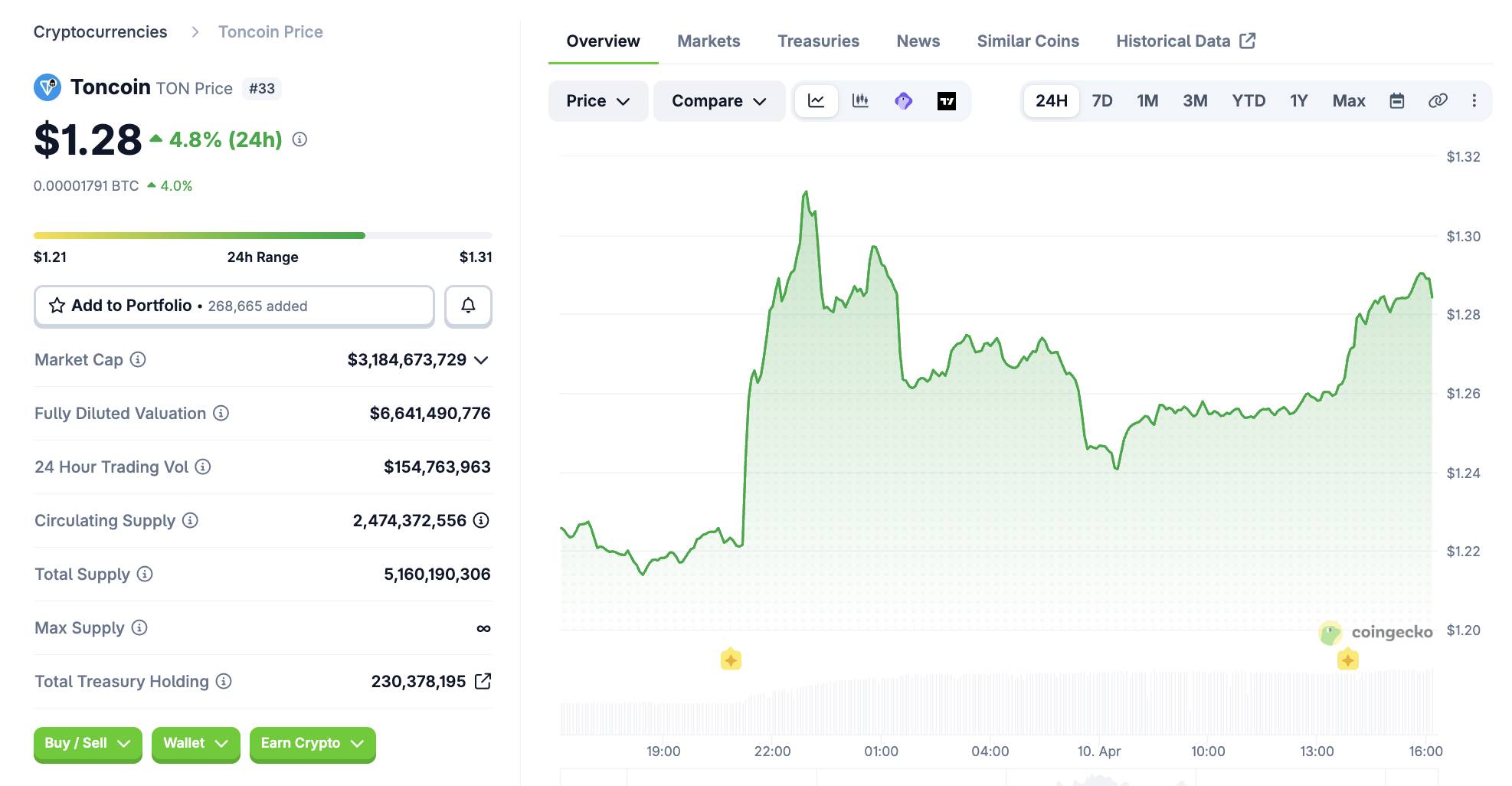The height and width of the screenshot is (786, 1512).
Task: Click the purple GeckoTerminal chart icon
Action: tap(904, 101)
